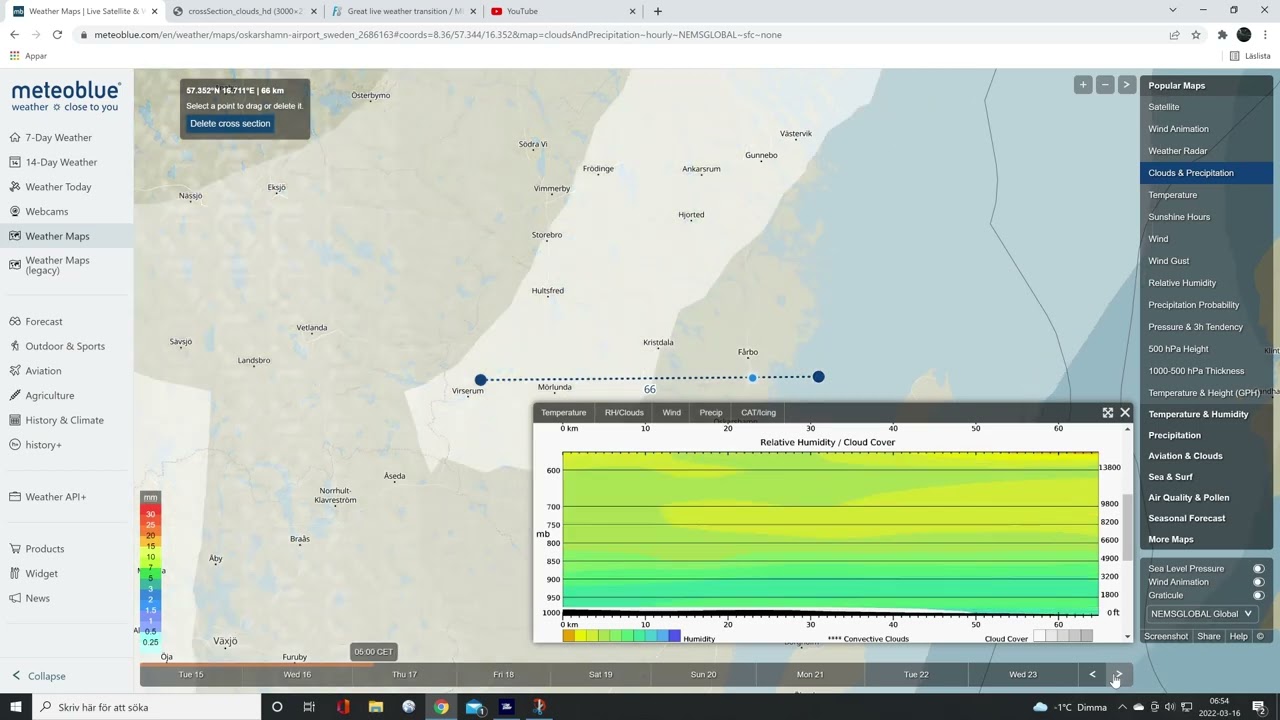This screenshot has height=720, width=1280.
Task: Jump timeline to Tue 22
Action: pyautogui.click(x=916, y=675)
